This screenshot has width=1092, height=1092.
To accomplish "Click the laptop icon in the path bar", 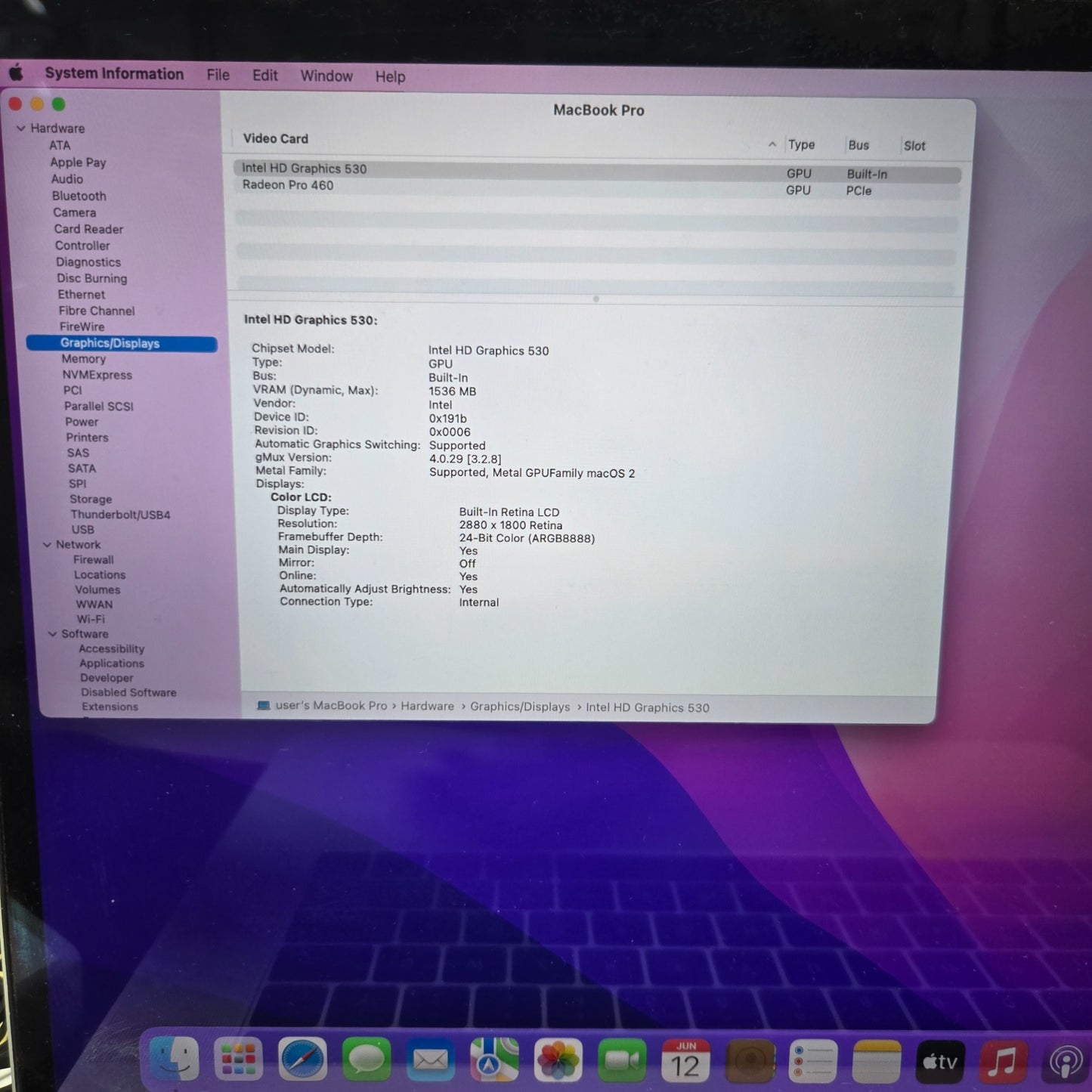I will click(264, 705).
